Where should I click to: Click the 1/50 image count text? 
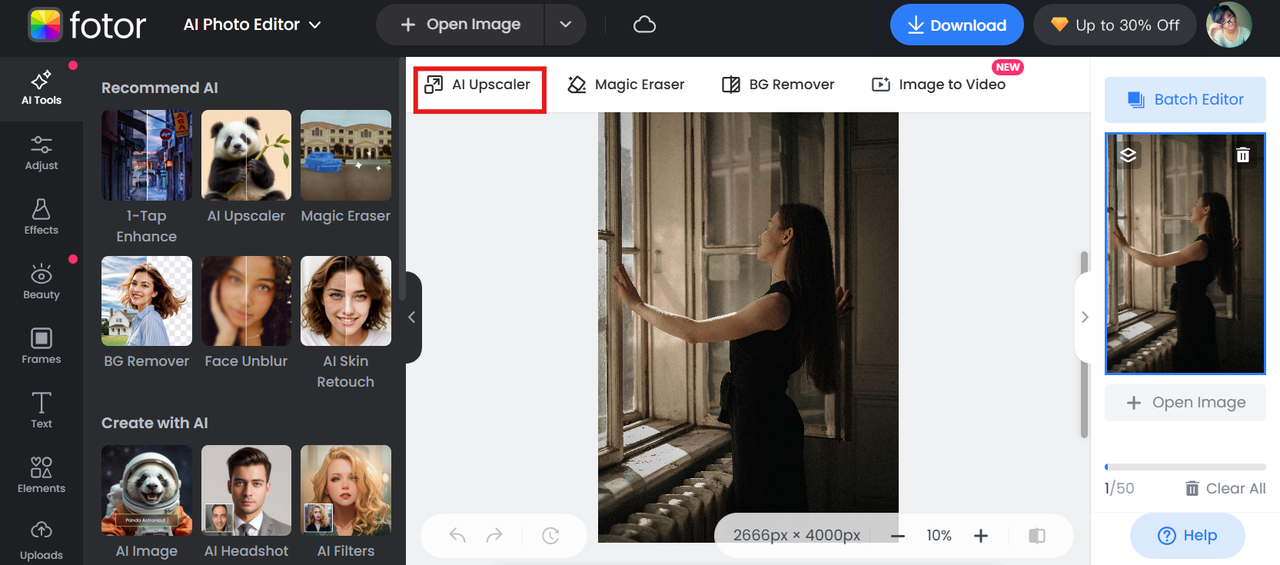coord(1119,488)
